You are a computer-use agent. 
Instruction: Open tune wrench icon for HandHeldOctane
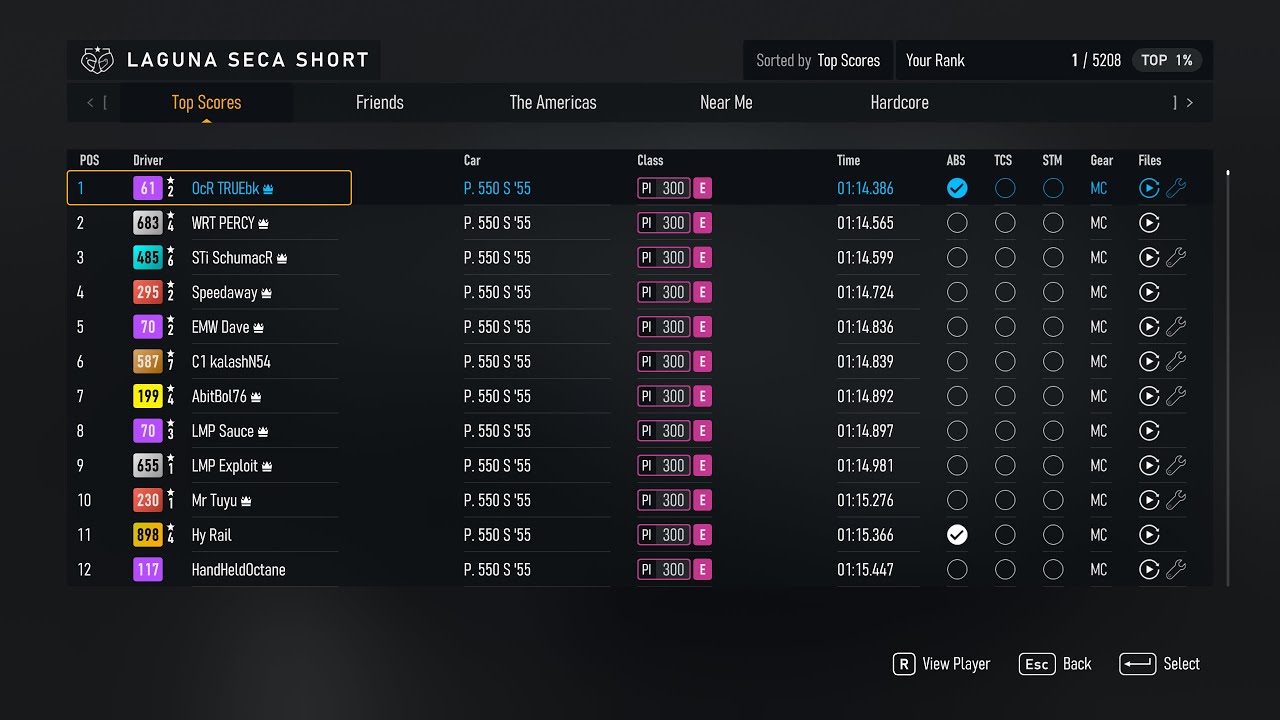tap(1176, 570)
